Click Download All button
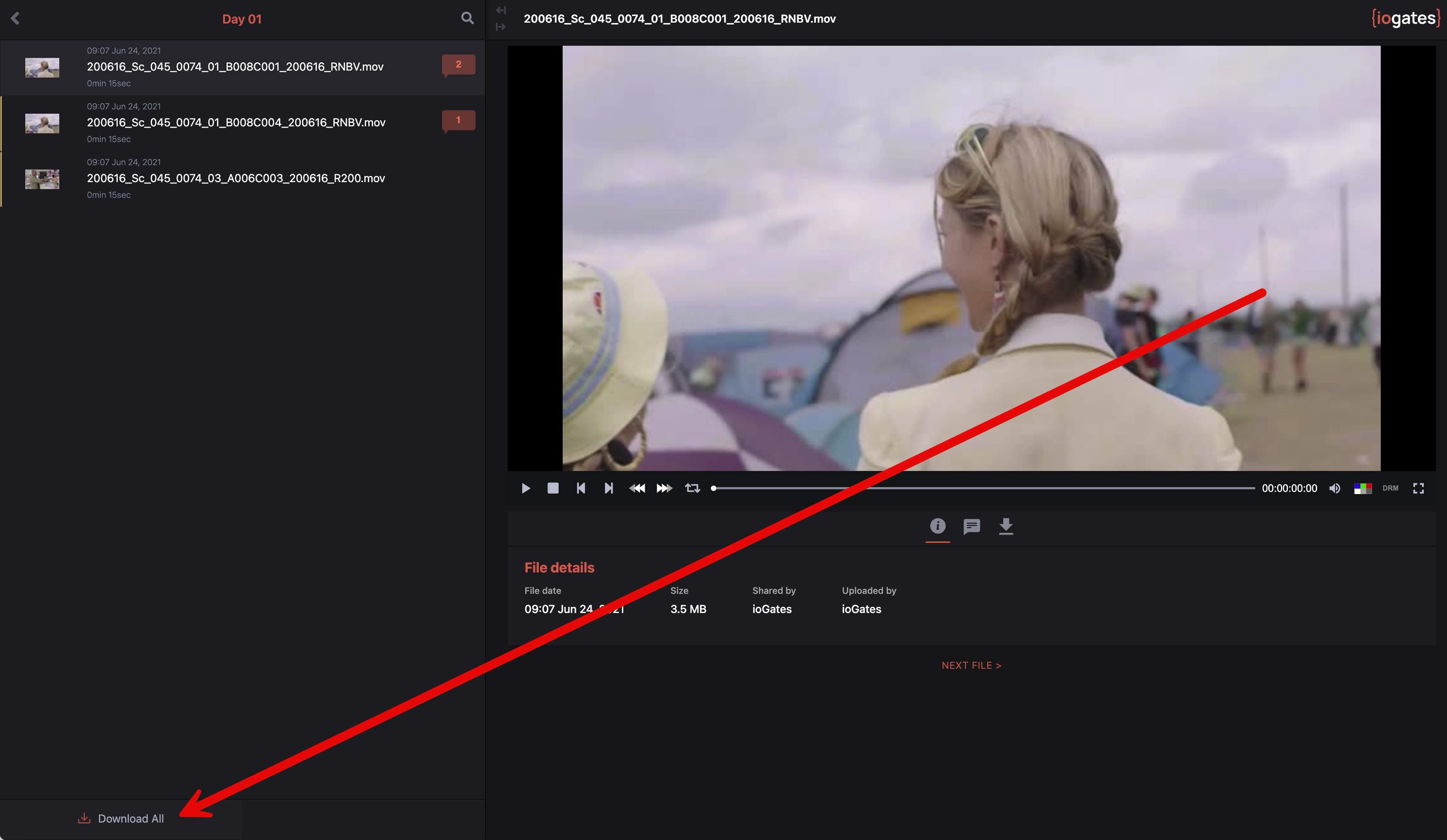 point(121,819)
